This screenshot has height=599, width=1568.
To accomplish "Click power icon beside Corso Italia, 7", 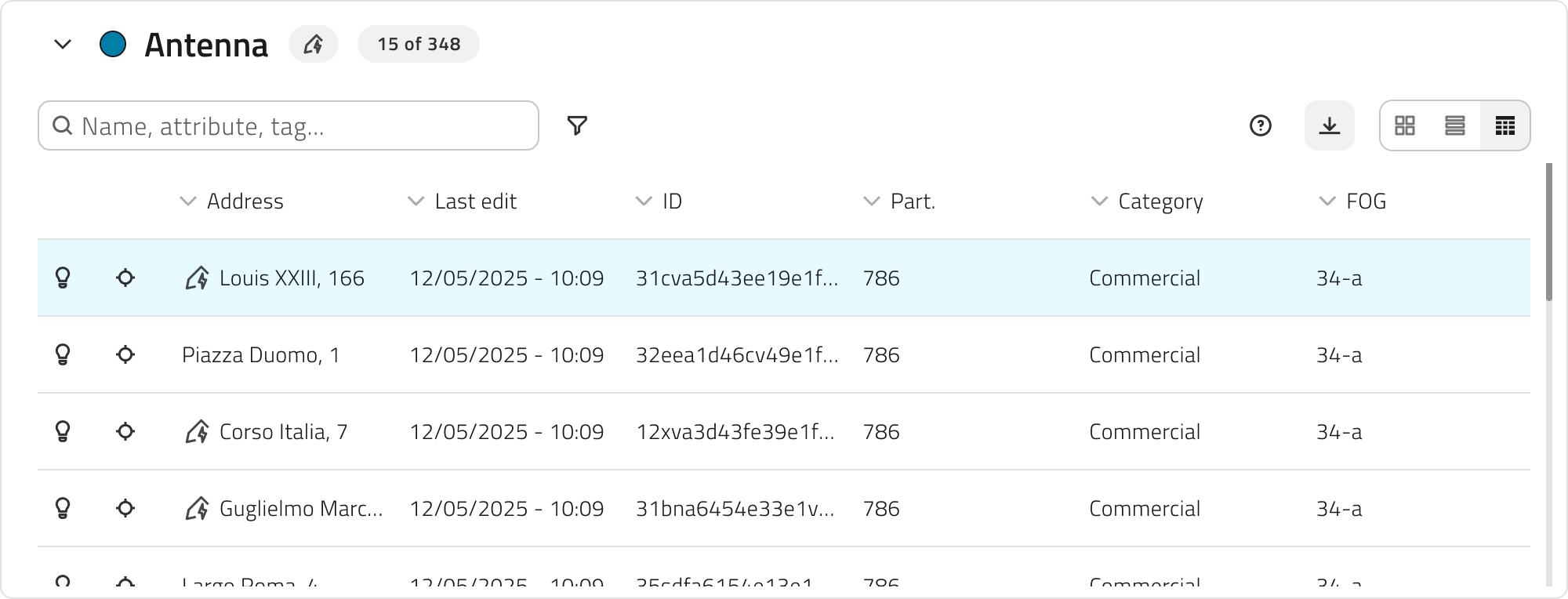I will (197, 432).
